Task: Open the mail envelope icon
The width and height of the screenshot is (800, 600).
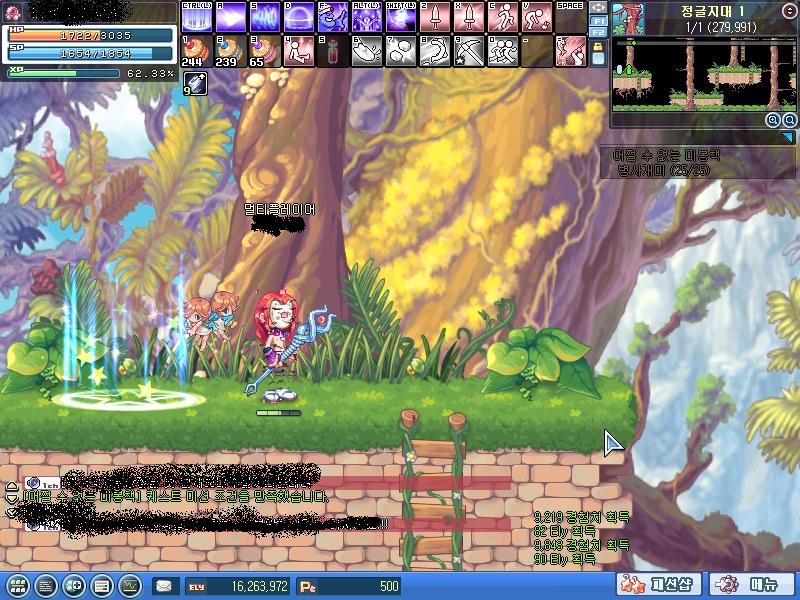Action: point(163,586)
